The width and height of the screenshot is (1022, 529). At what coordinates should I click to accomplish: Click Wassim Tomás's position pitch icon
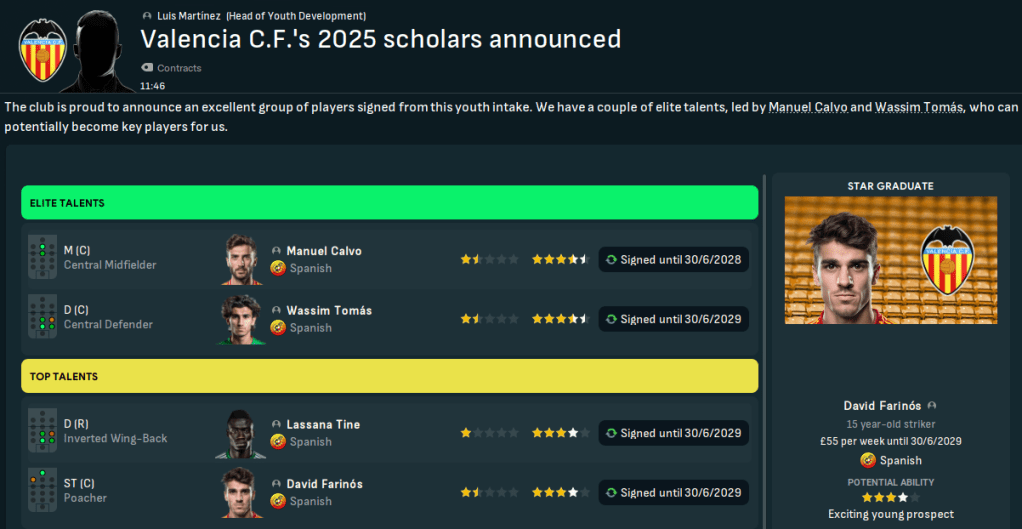click(x=43, y=318)
